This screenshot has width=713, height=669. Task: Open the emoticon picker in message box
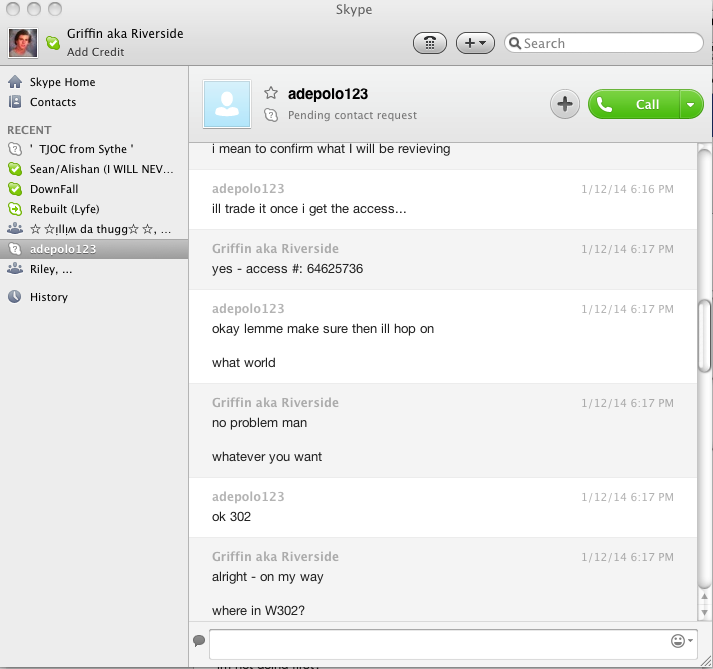coord(682,641)
